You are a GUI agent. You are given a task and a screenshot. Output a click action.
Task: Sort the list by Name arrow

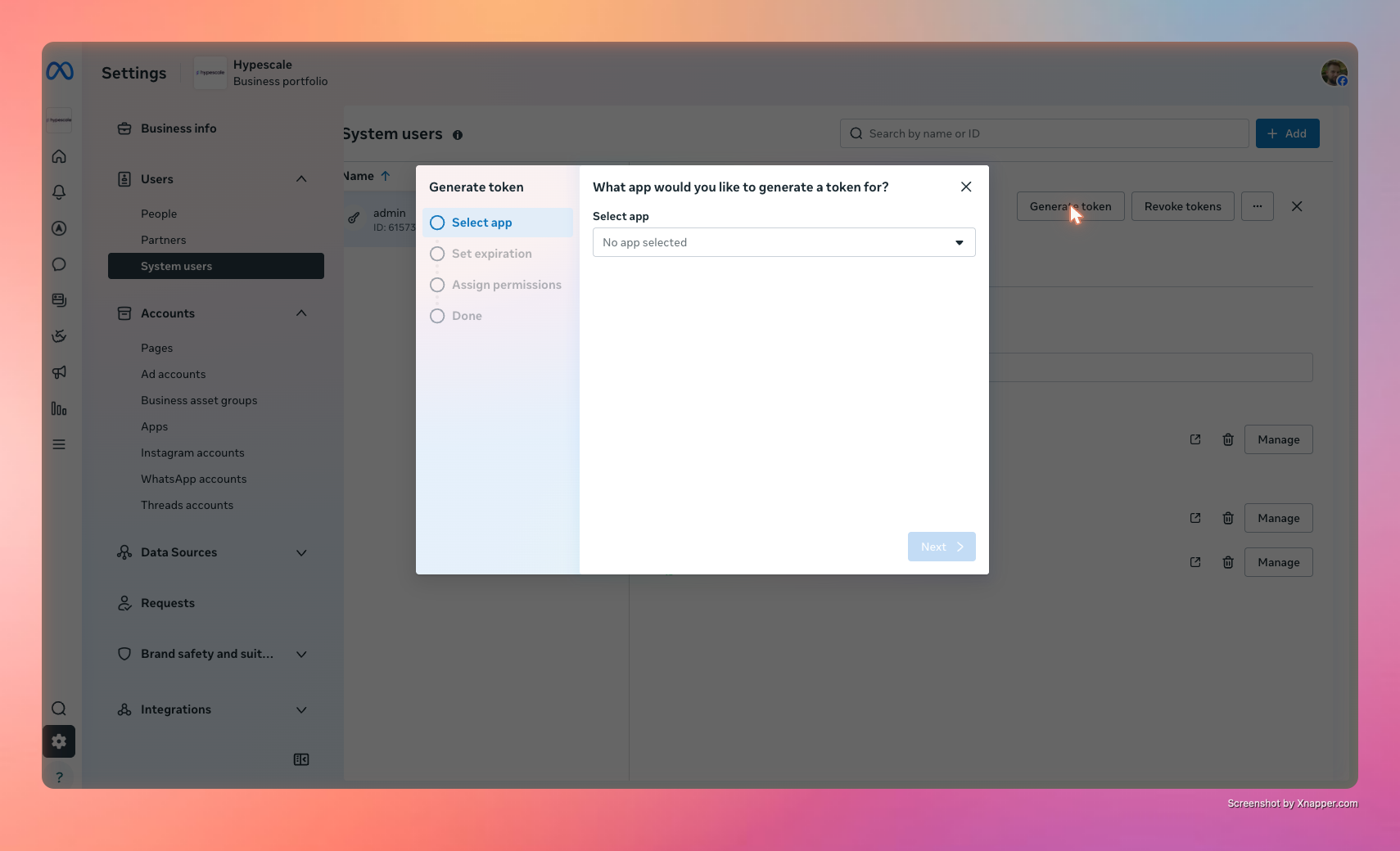coord(386,176)
